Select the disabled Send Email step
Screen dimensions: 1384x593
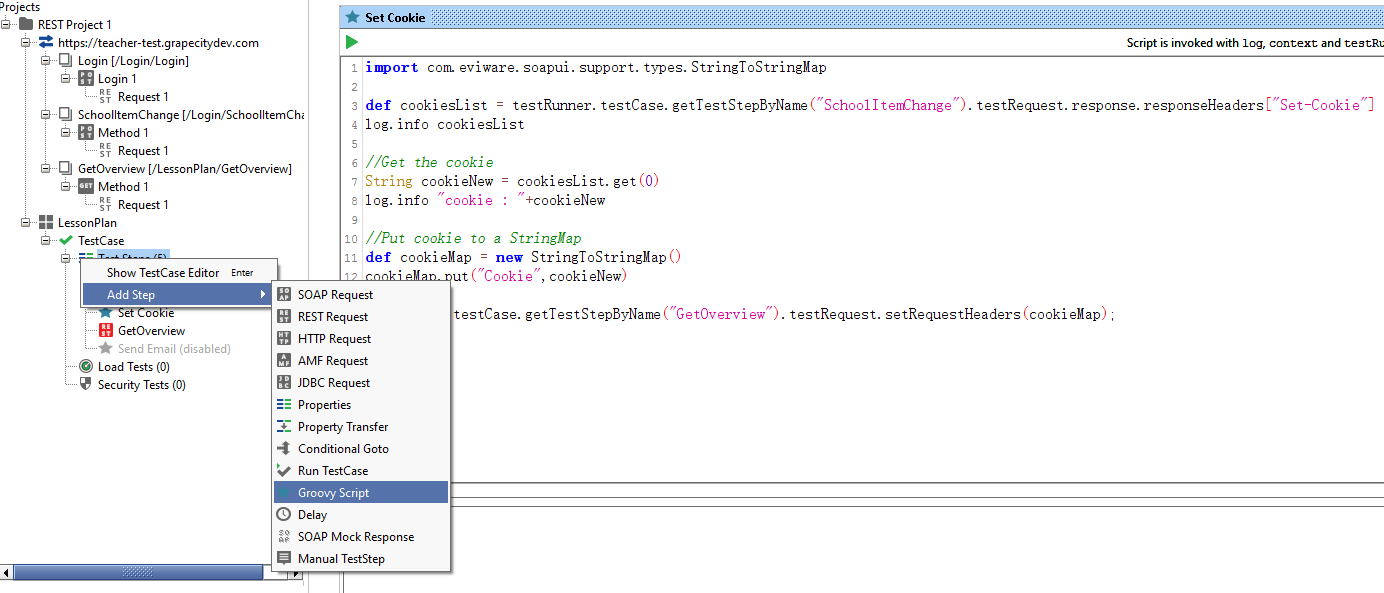coord(174,349)
